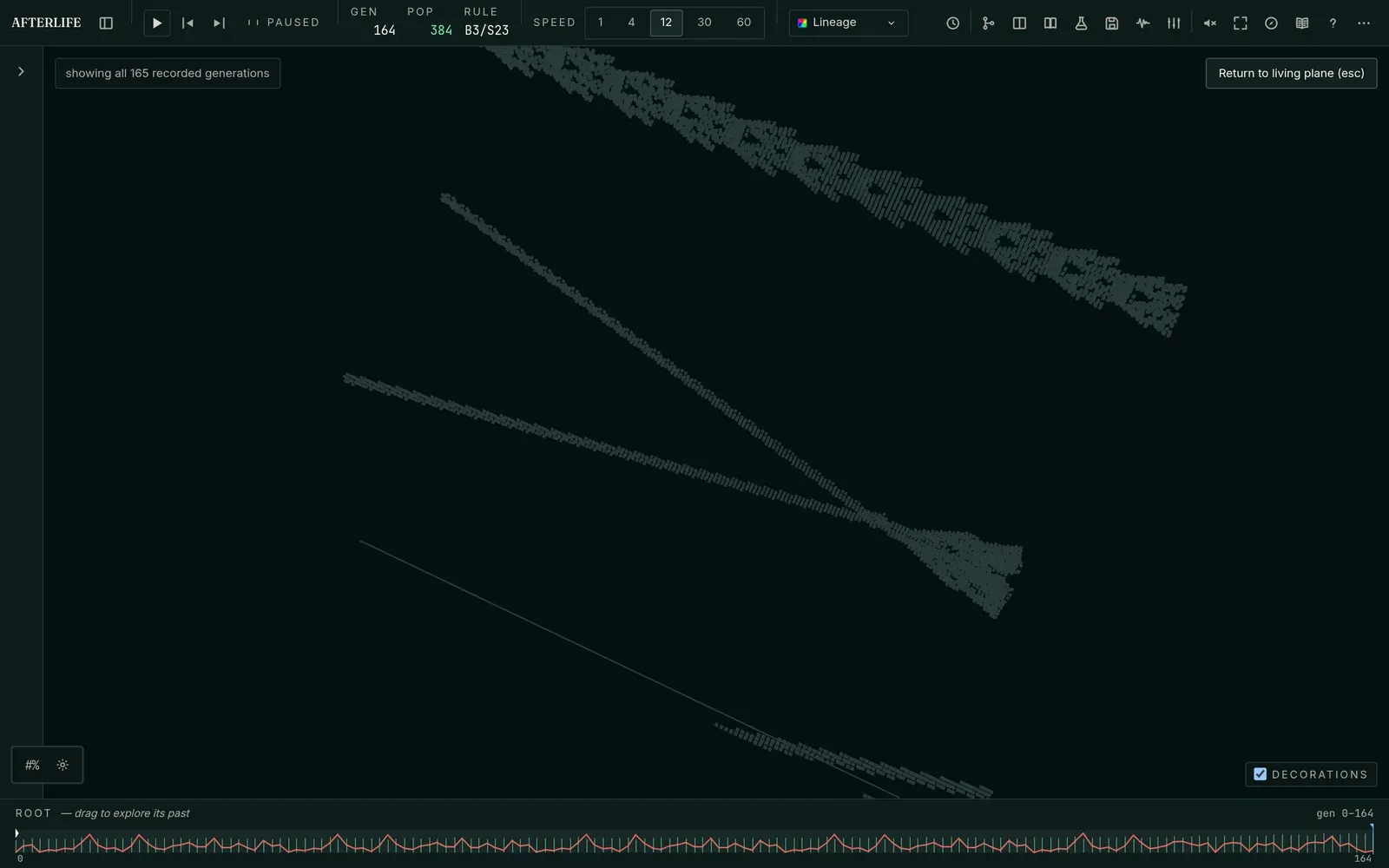Open help question mark
Viewport: 1389px width, 868px height.
pos(1333,23)
